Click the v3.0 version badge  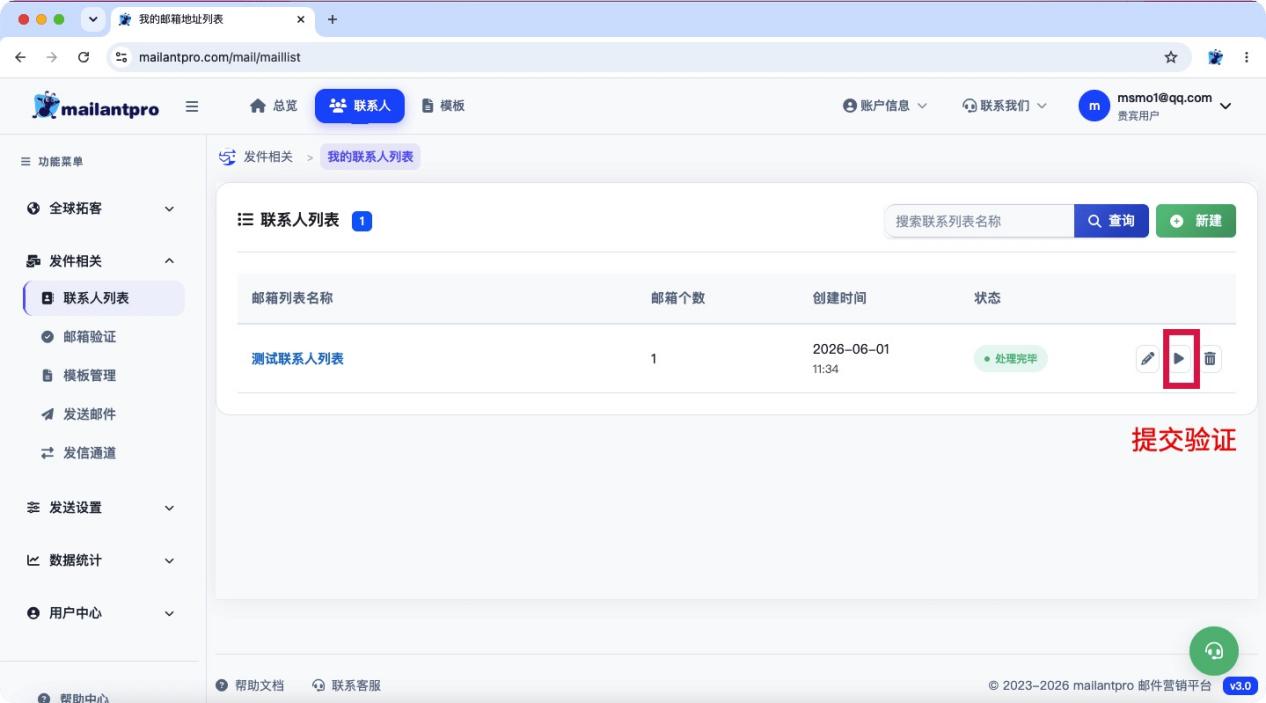click(x=1240, y=686)
